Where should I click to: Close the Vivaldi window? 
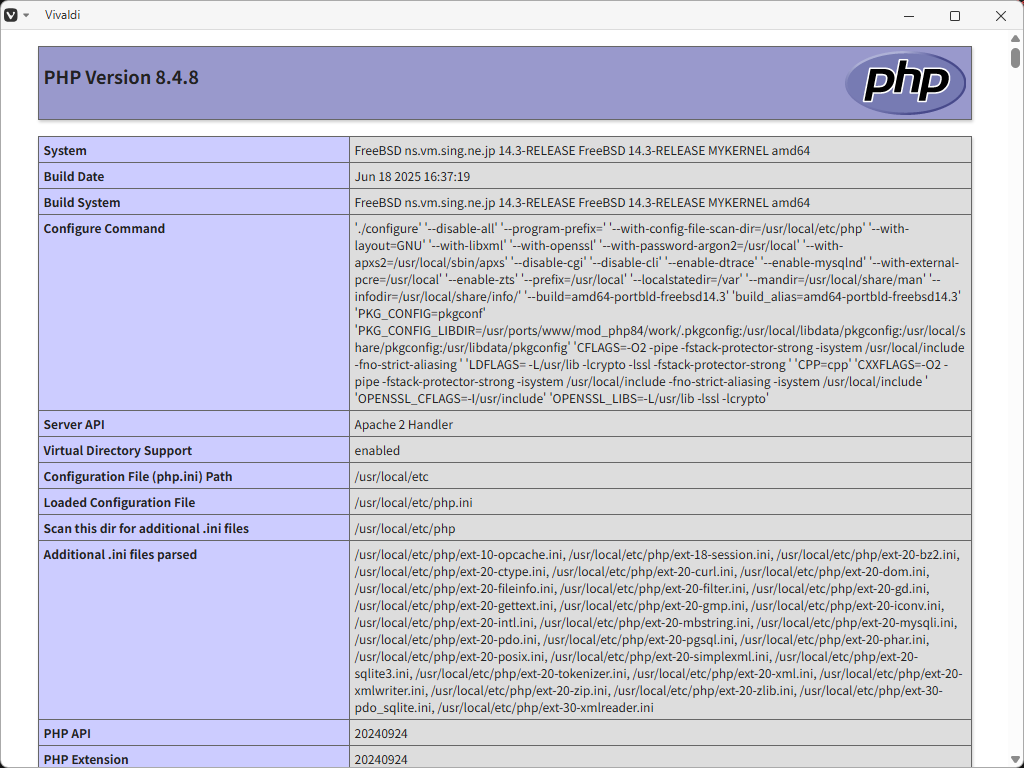[x=1000, y=16]
